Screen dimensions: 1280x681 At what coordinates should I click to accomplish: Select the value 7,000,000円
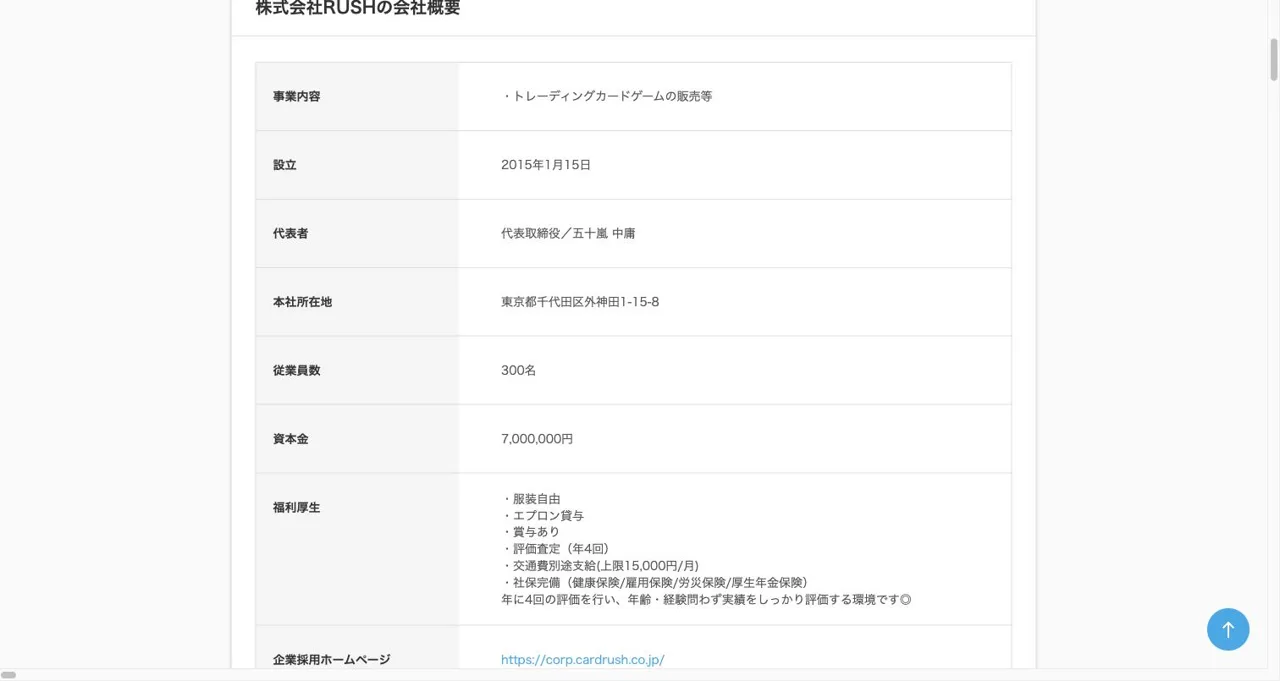[x=537, y=439]
